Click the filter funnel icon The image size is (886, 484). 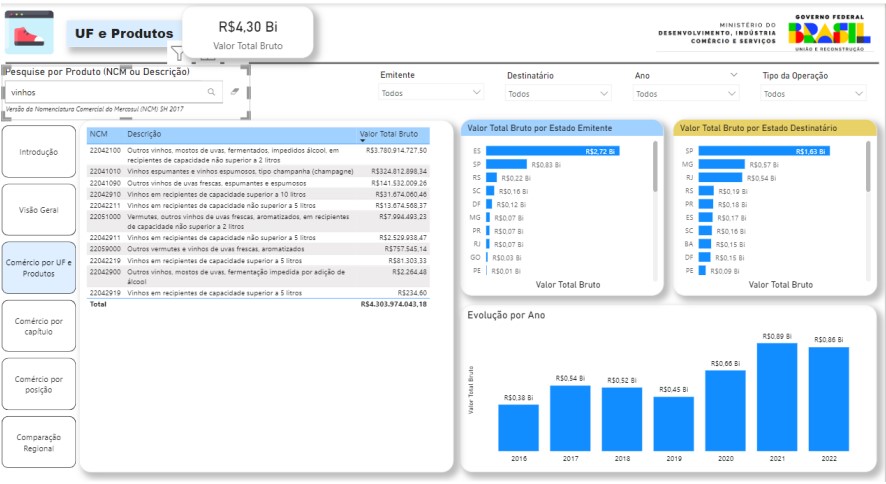click(x=177, y=54)
